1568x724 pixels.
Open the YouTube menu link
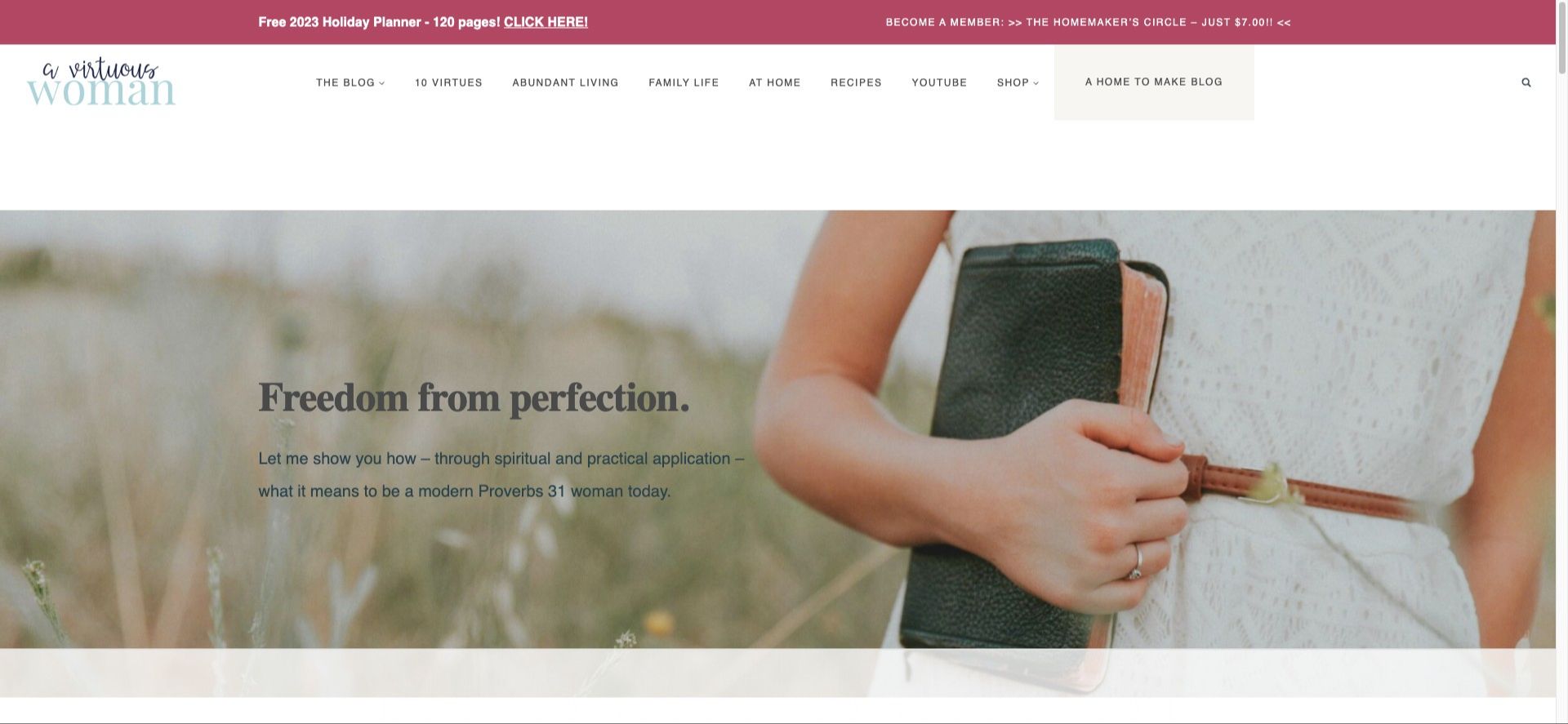939,82
